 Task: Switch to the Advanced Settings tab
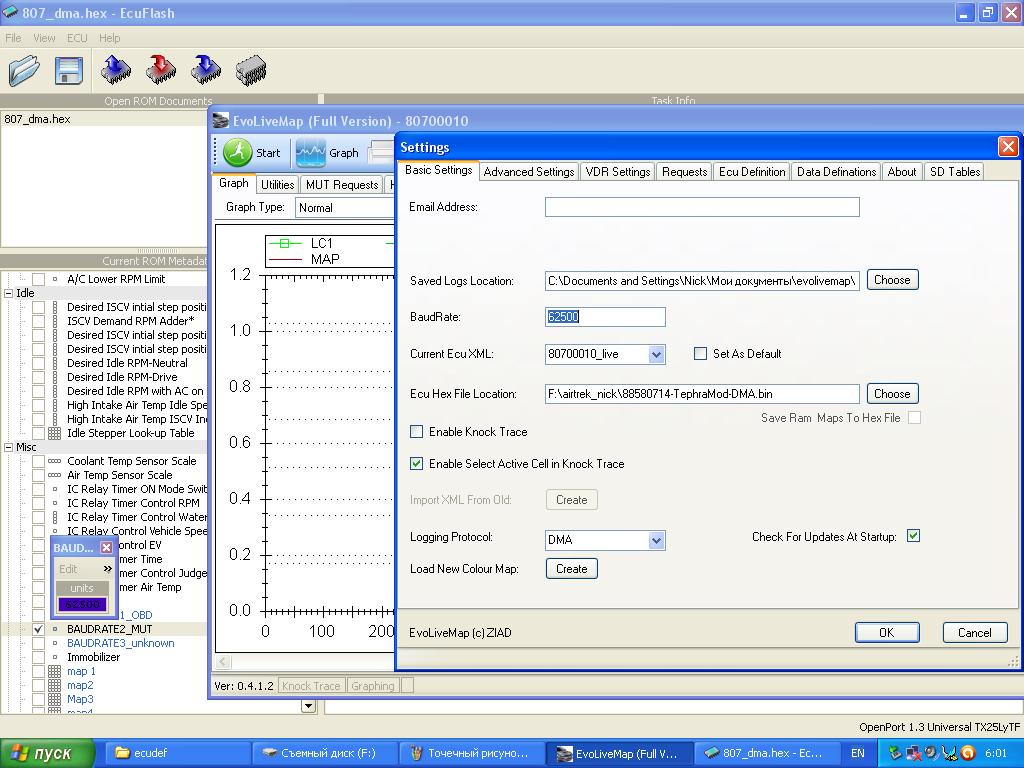pos(528,172)
